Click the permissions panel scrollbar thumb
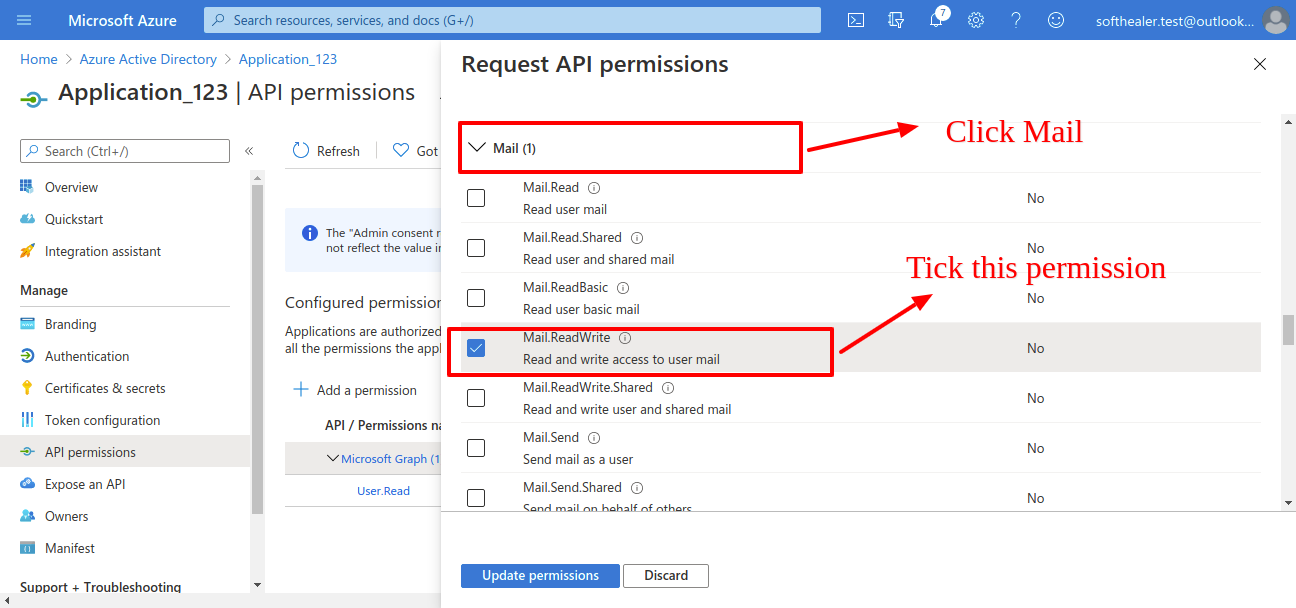The width and height of the screenshot is (1296, 608). pos(1288,330)
